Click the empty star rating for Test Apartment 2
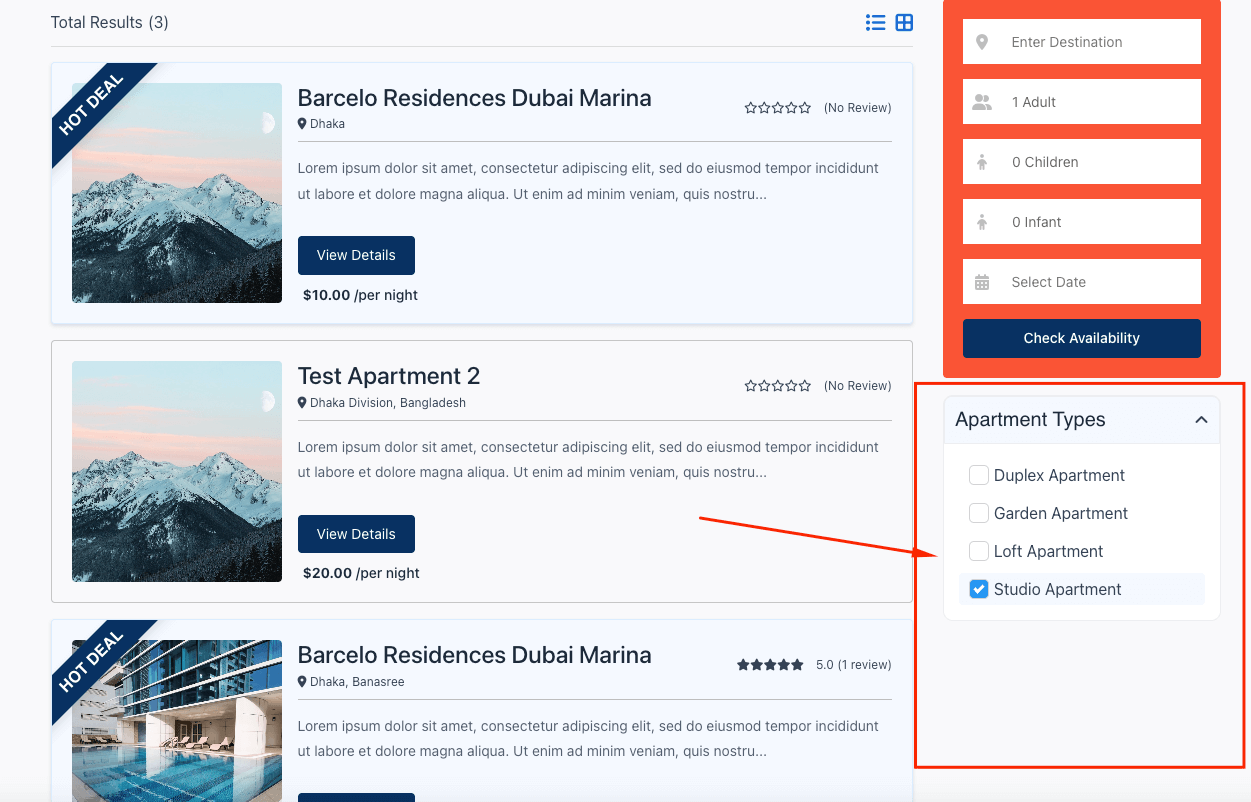This screenshot has height=802, width=1251. pyautogui.click(x=777, y=386)
